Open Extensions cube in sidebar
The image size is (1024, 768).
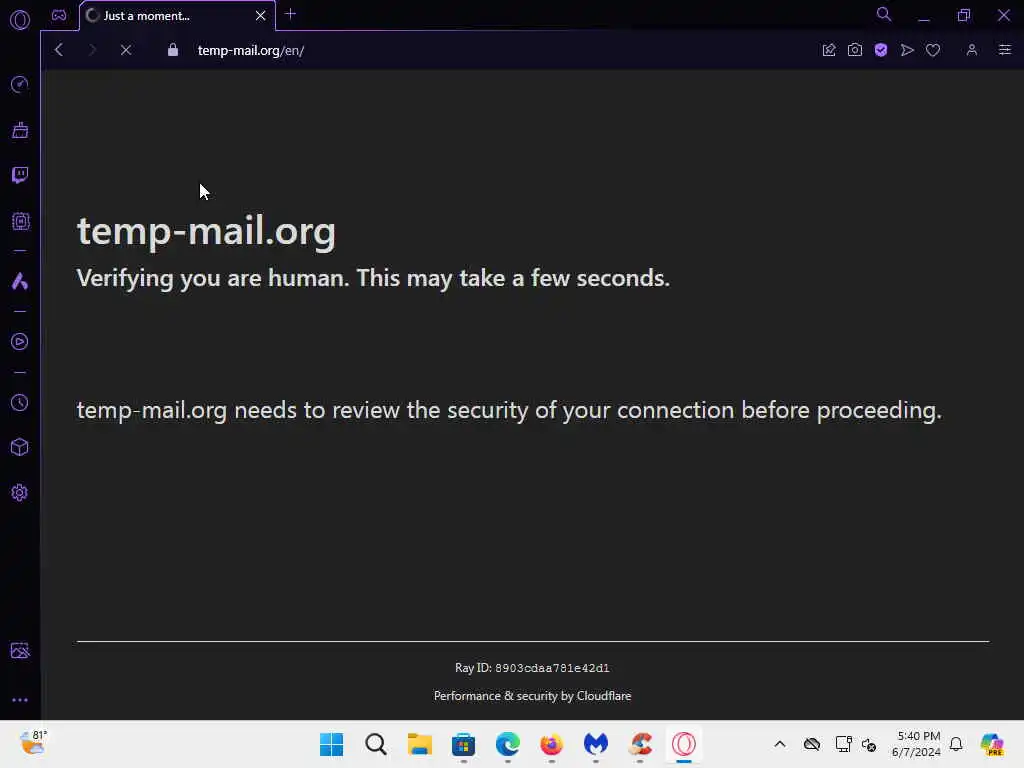(20, 447)
